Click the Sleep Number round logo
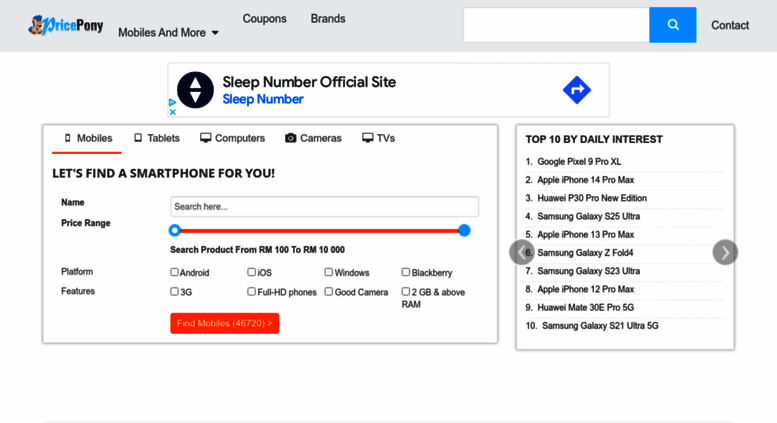The height and width of the screenshot is (423, 777). [196, 90]
